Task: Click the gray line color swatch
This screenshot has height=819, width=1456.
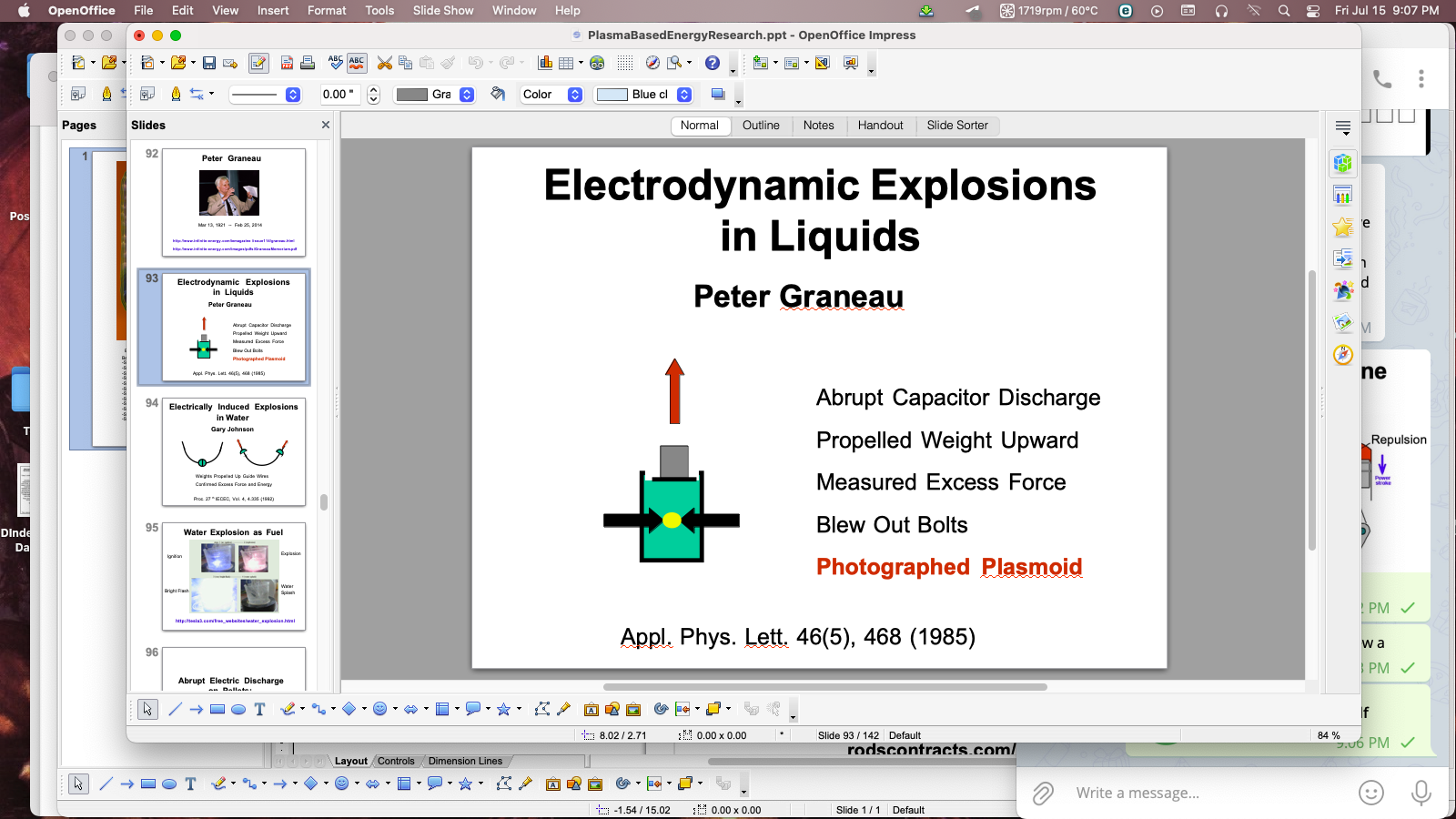Action: [x=412, y=95]
